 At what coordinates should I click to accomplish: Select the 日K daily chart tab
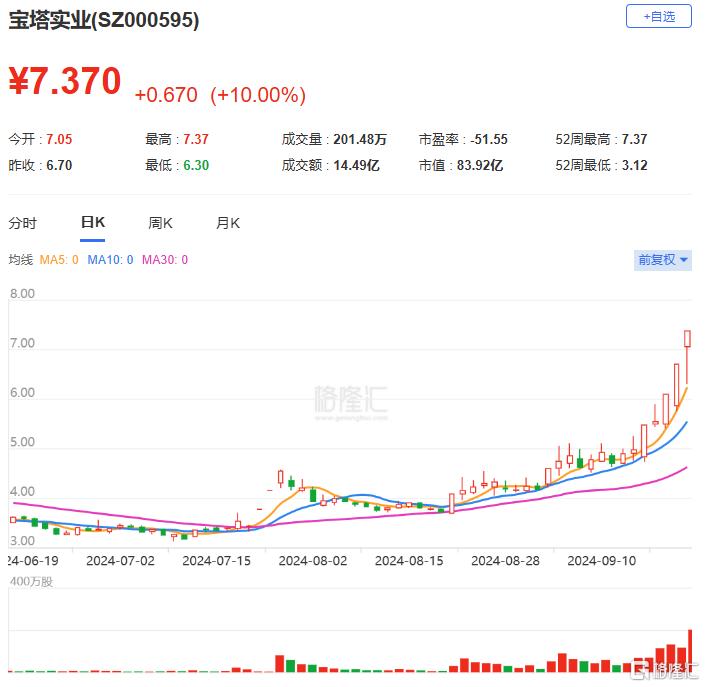pos(93,223)
